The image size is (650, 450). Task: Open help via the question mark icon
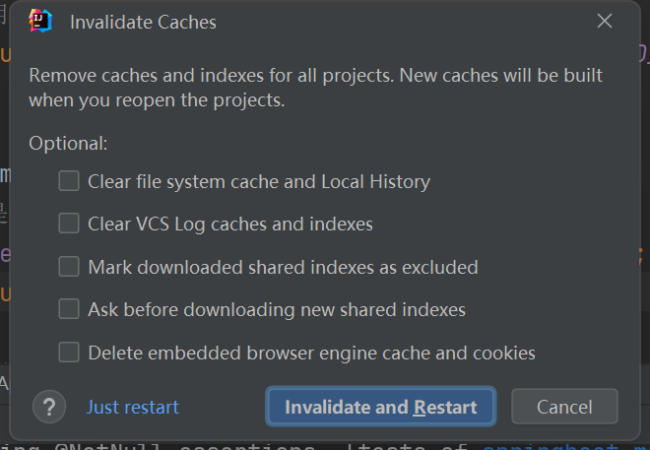click(49, 407)
